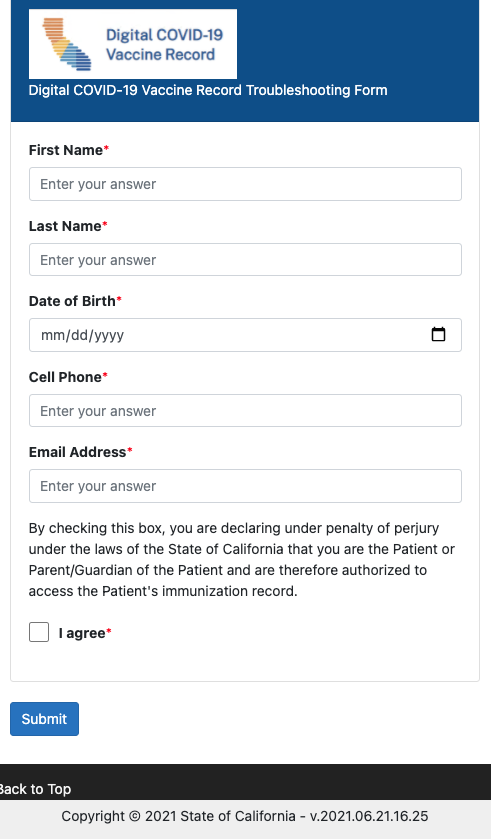The height and width of the screenshot is (839, 491).
Task: Select the Date of Birth field
Action: pyautogui.click(x=245, y=335)
